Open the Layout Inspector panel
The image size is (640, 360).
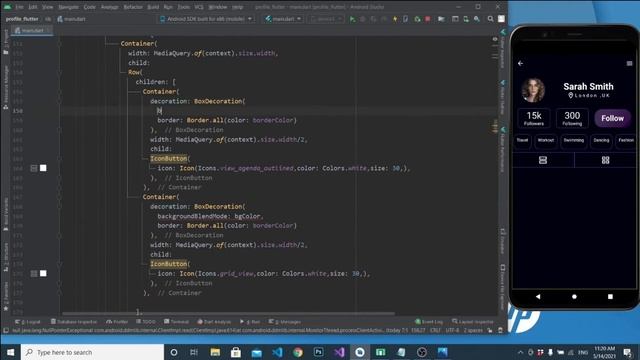[x=473, y=322]
